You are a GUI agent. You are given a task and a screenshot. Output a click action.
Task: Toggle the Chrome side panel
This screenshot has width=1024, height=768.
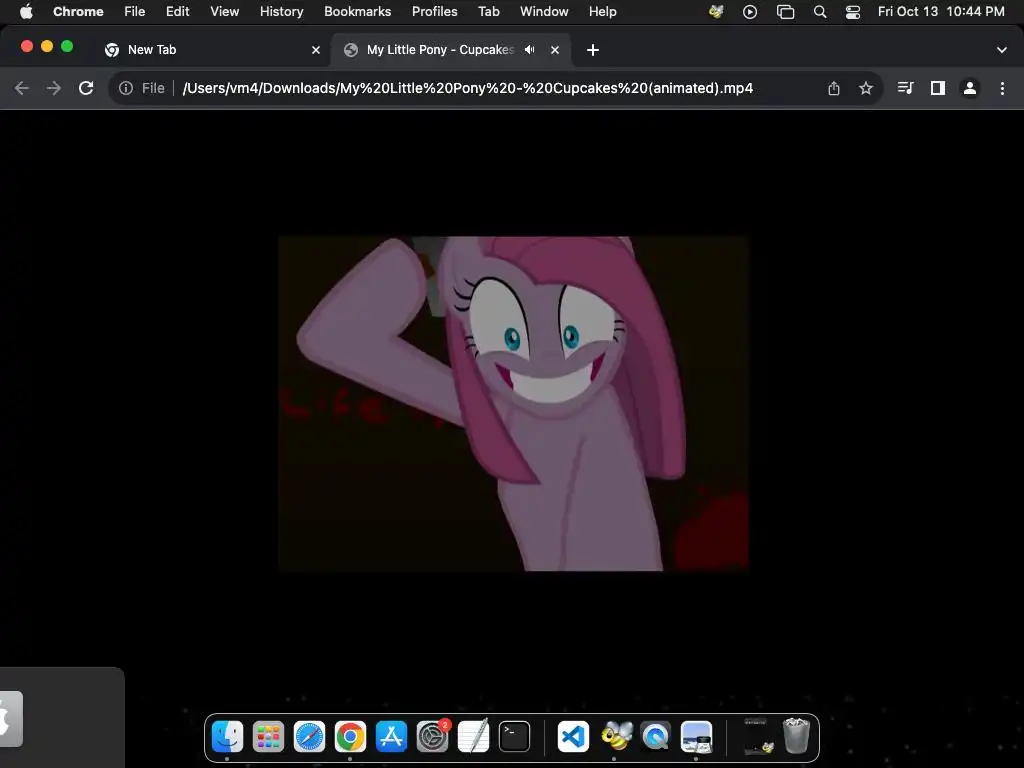coord(938,88)
